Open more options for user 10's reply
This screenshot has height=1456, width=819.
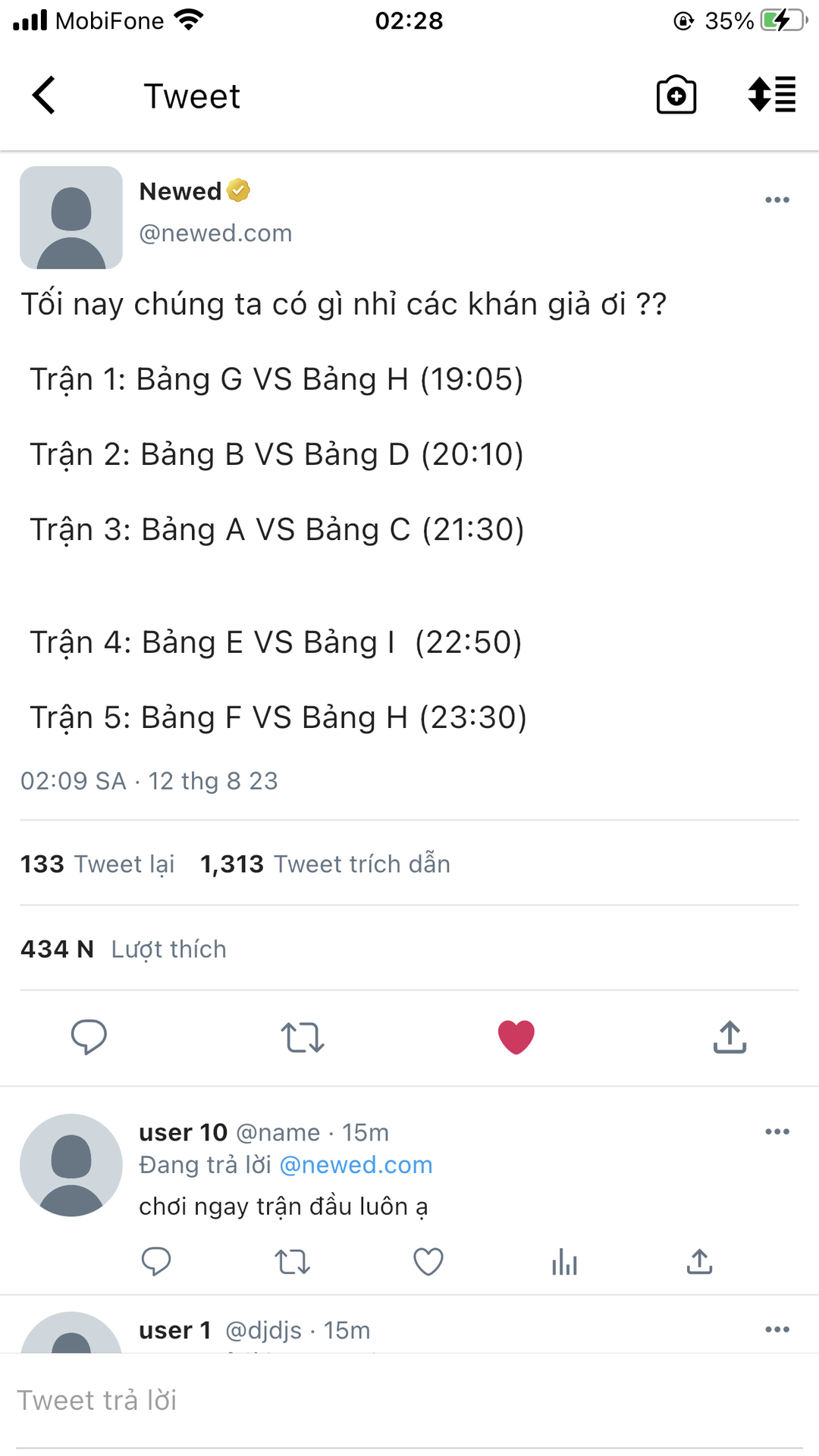click(777, 1132)
